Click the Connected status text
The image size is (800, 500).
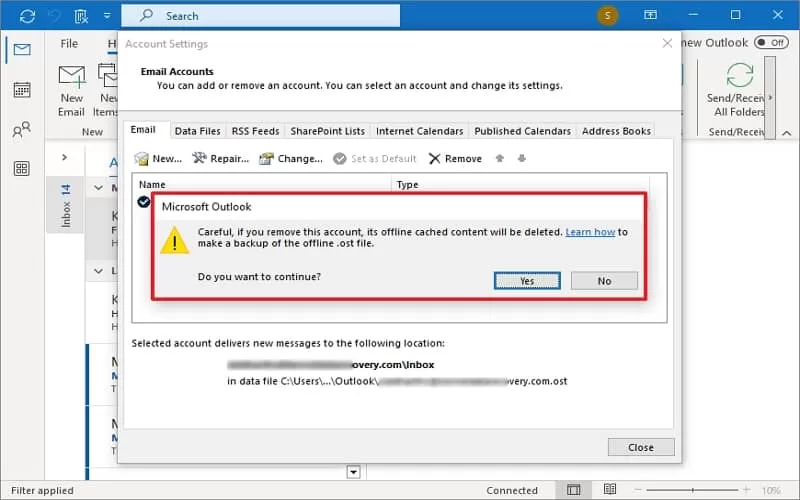point(512,490)
